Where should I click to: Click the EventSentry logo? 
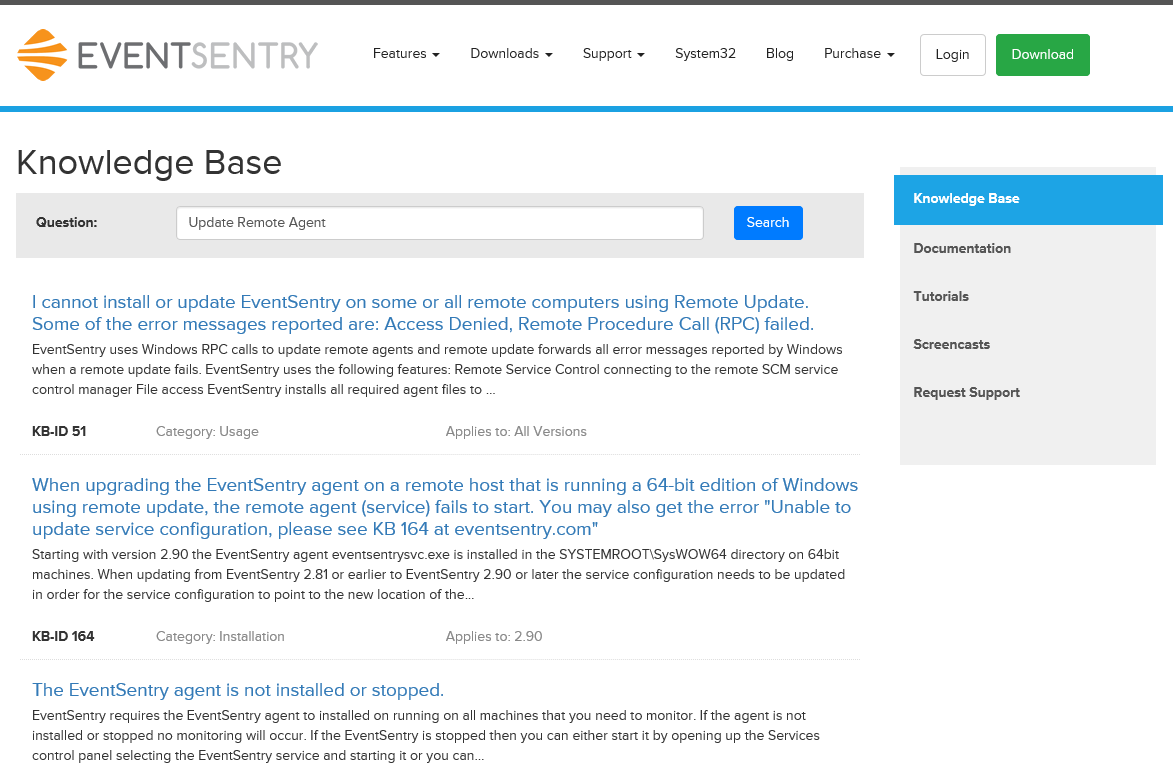pyautogui.click(x=168, y=55)
